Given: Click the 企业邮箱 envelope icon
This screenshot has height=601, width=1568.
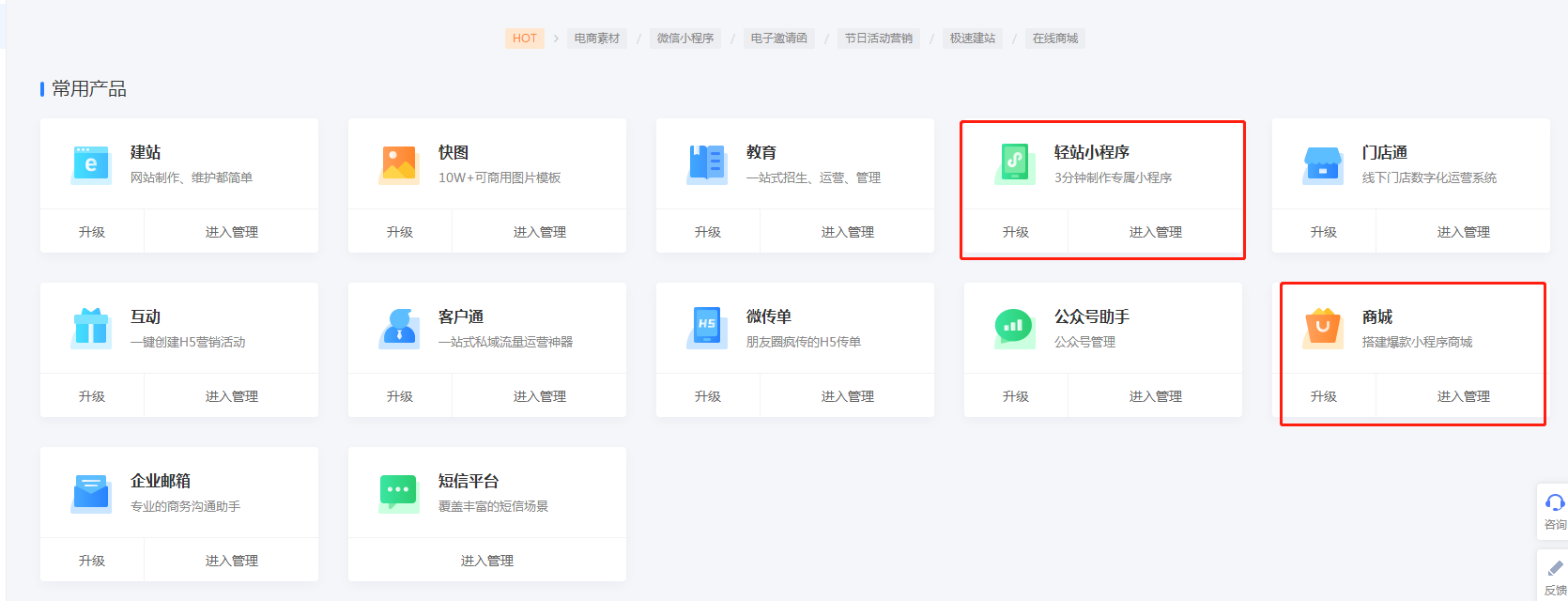Looking at the screenshot, I should click(x=91, y=493).
